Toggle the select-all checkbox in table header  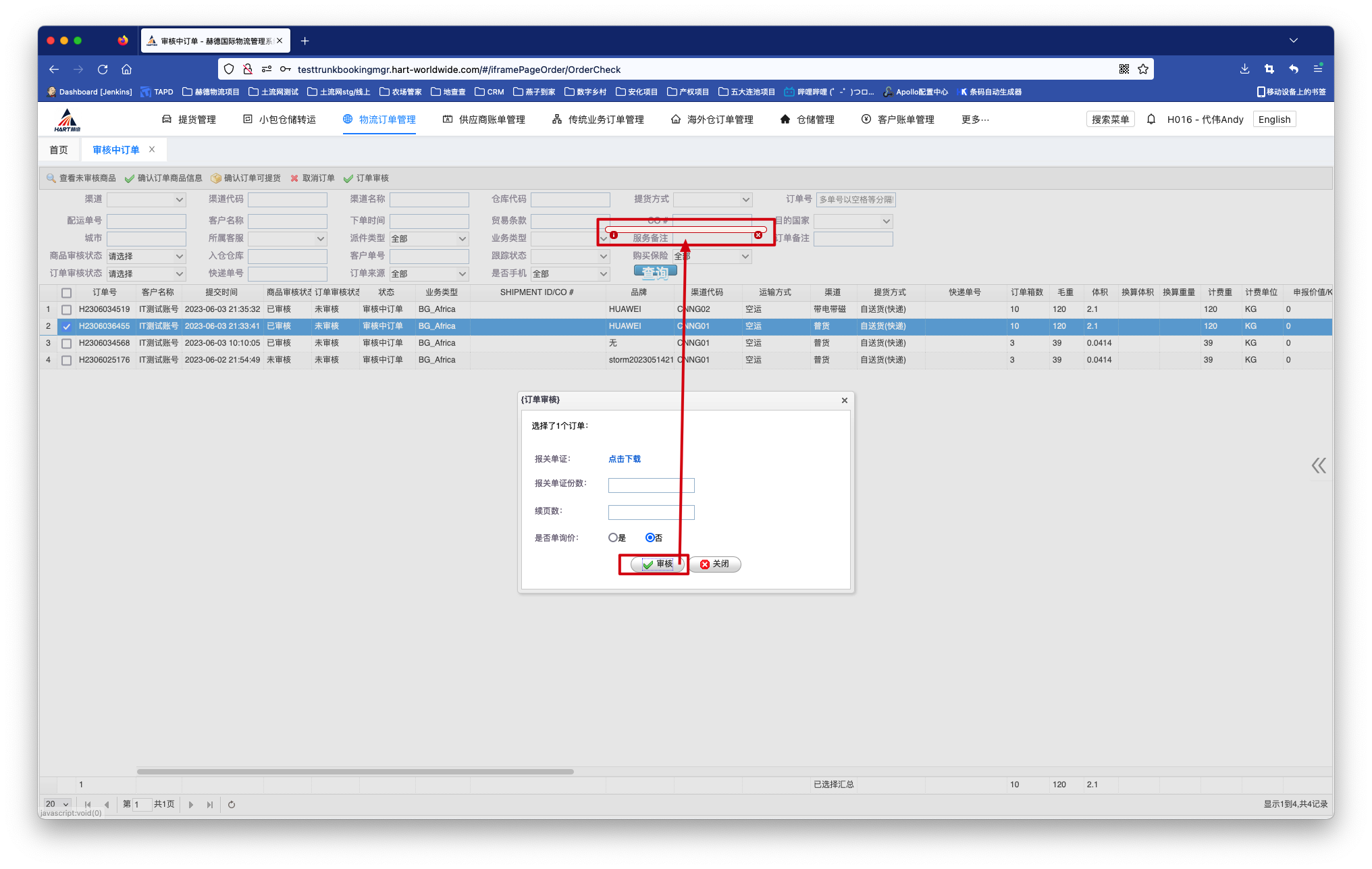66,292
